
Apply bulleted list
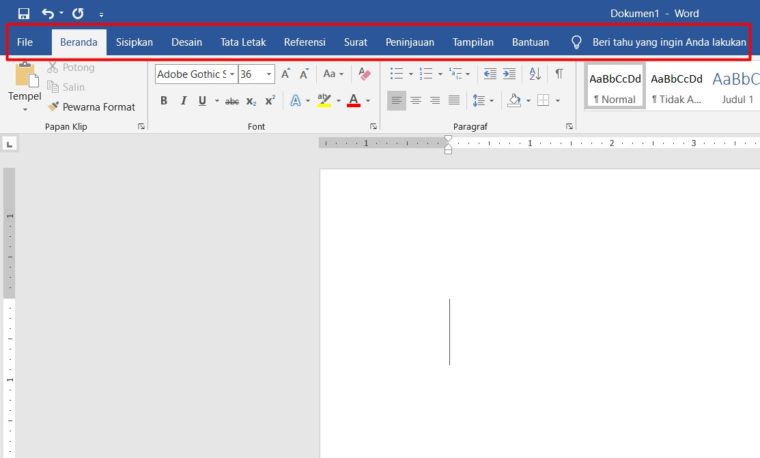pos(396,74)
